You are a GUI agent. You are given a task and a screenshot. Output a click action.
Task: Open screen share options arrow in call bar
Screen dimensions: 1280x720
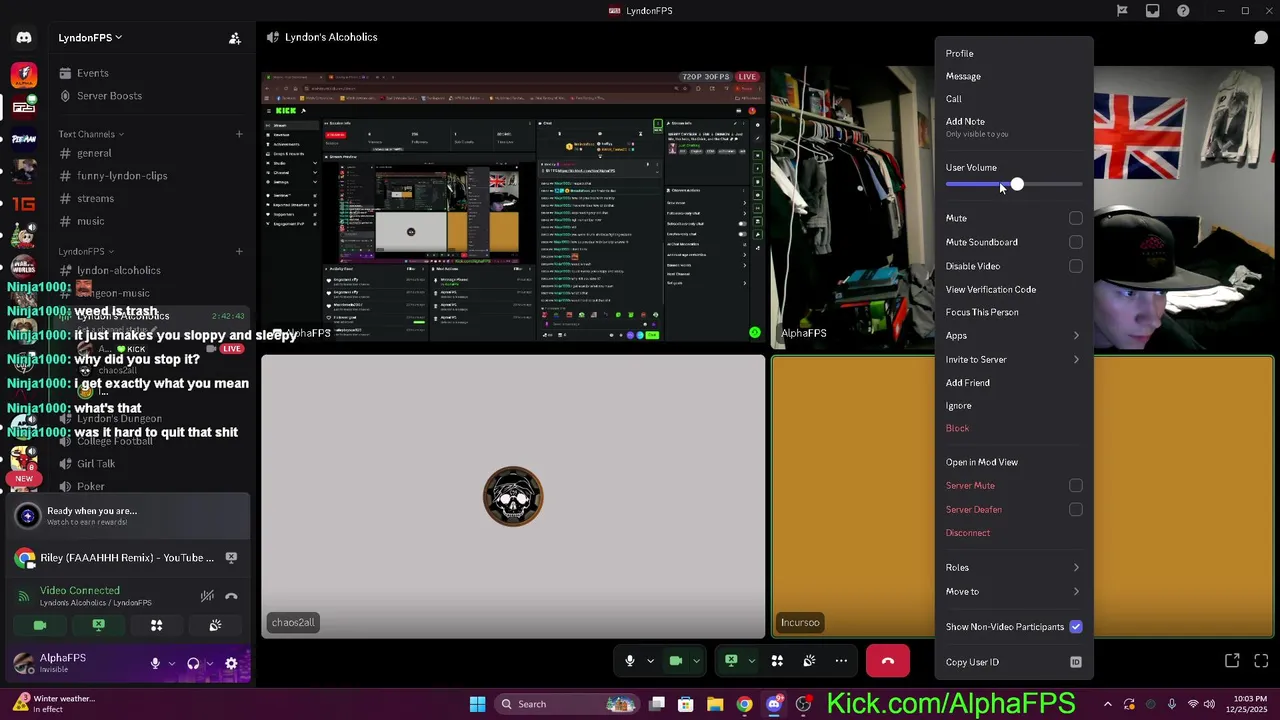751,661
